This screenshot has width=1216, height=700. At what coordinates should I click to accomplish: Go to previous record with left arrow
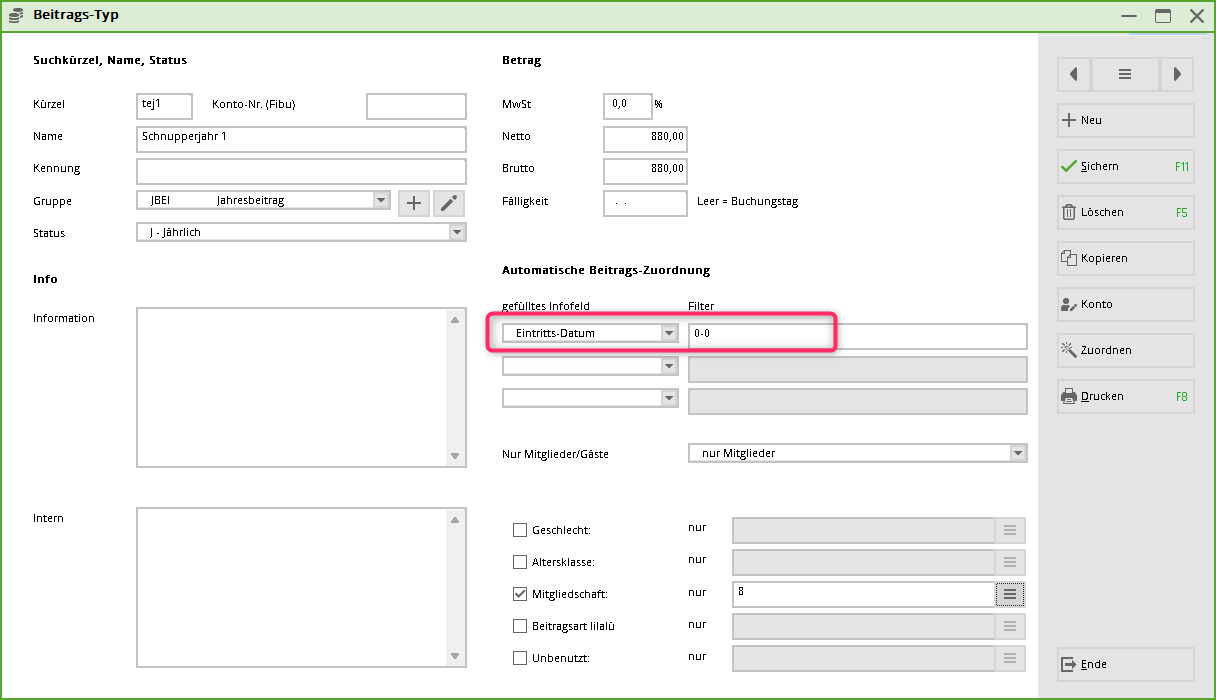(x=1073, y=74)
